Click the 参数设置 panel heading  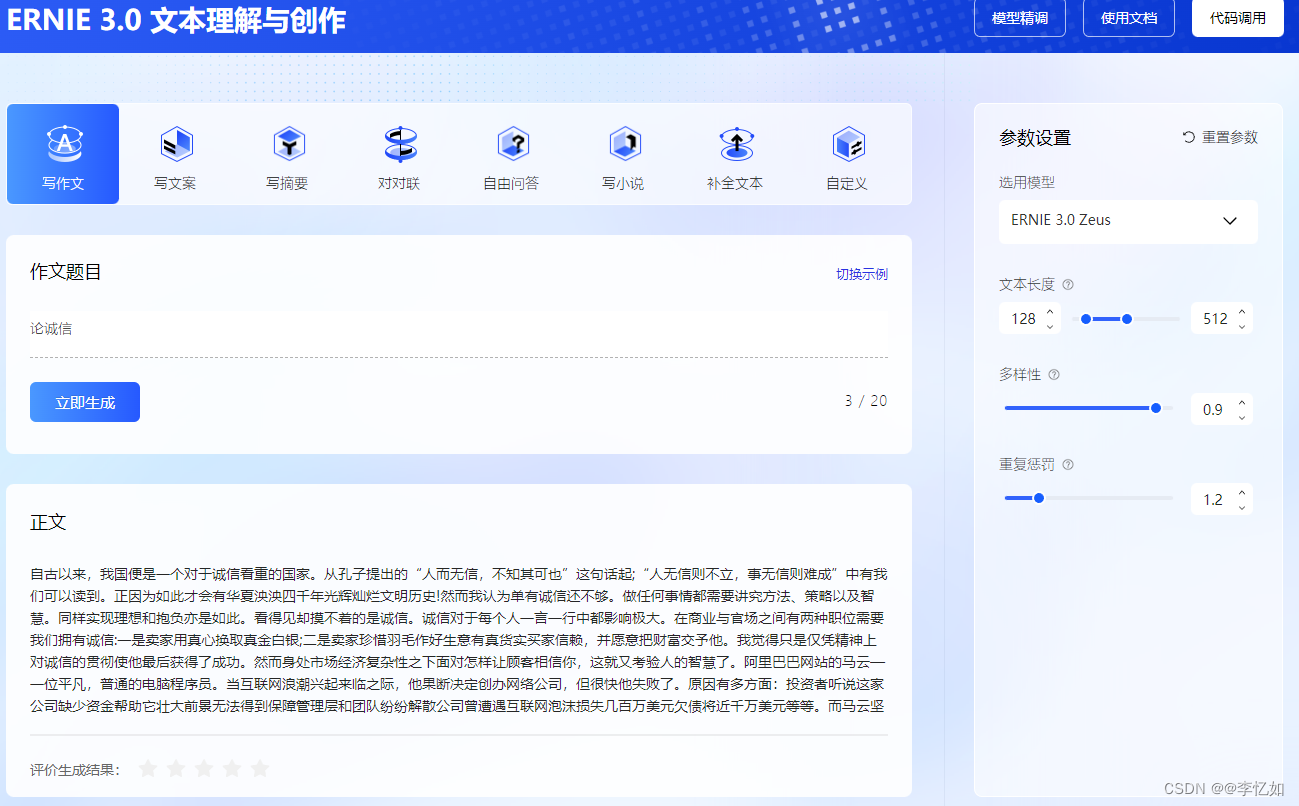[1035, 138]
